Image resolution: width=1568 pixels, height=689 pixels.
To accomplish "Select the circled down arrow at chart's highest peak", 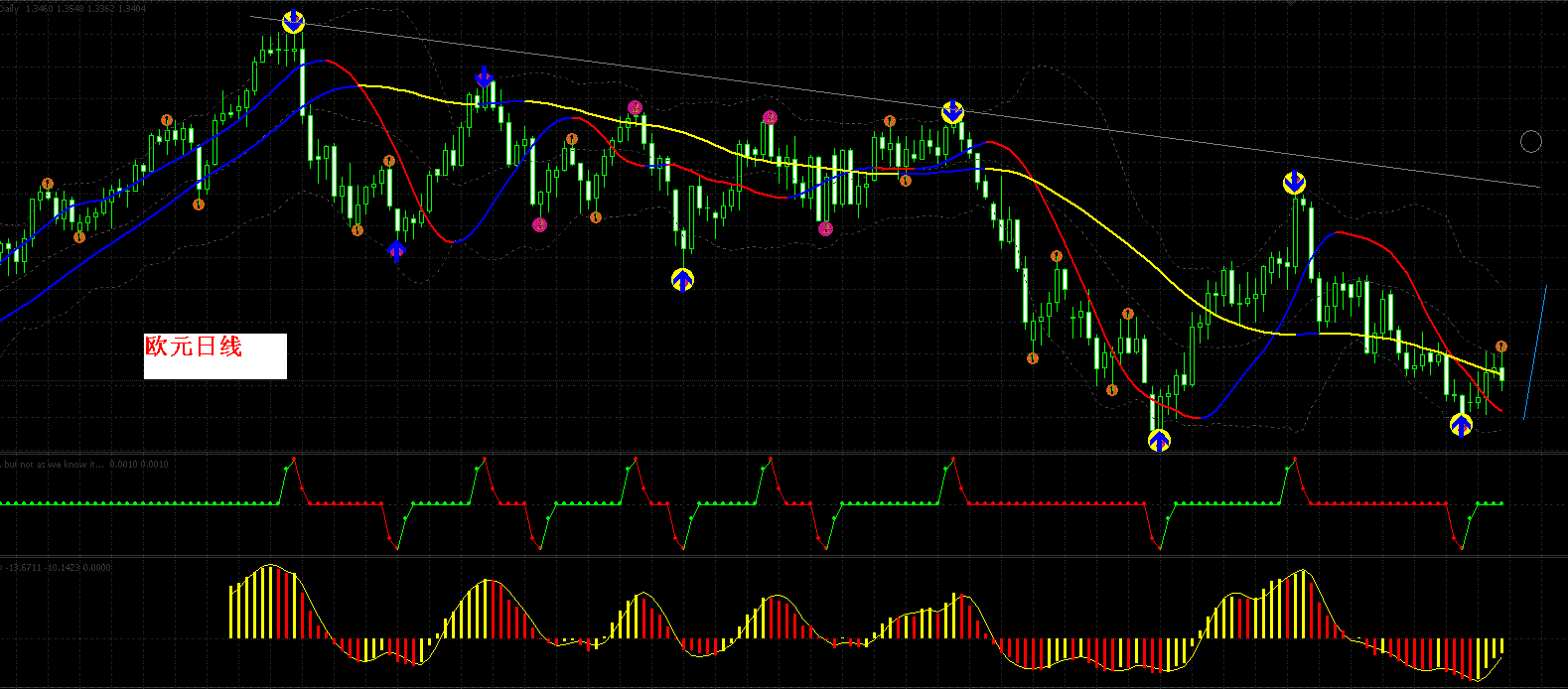I will (x=293, y=22).
